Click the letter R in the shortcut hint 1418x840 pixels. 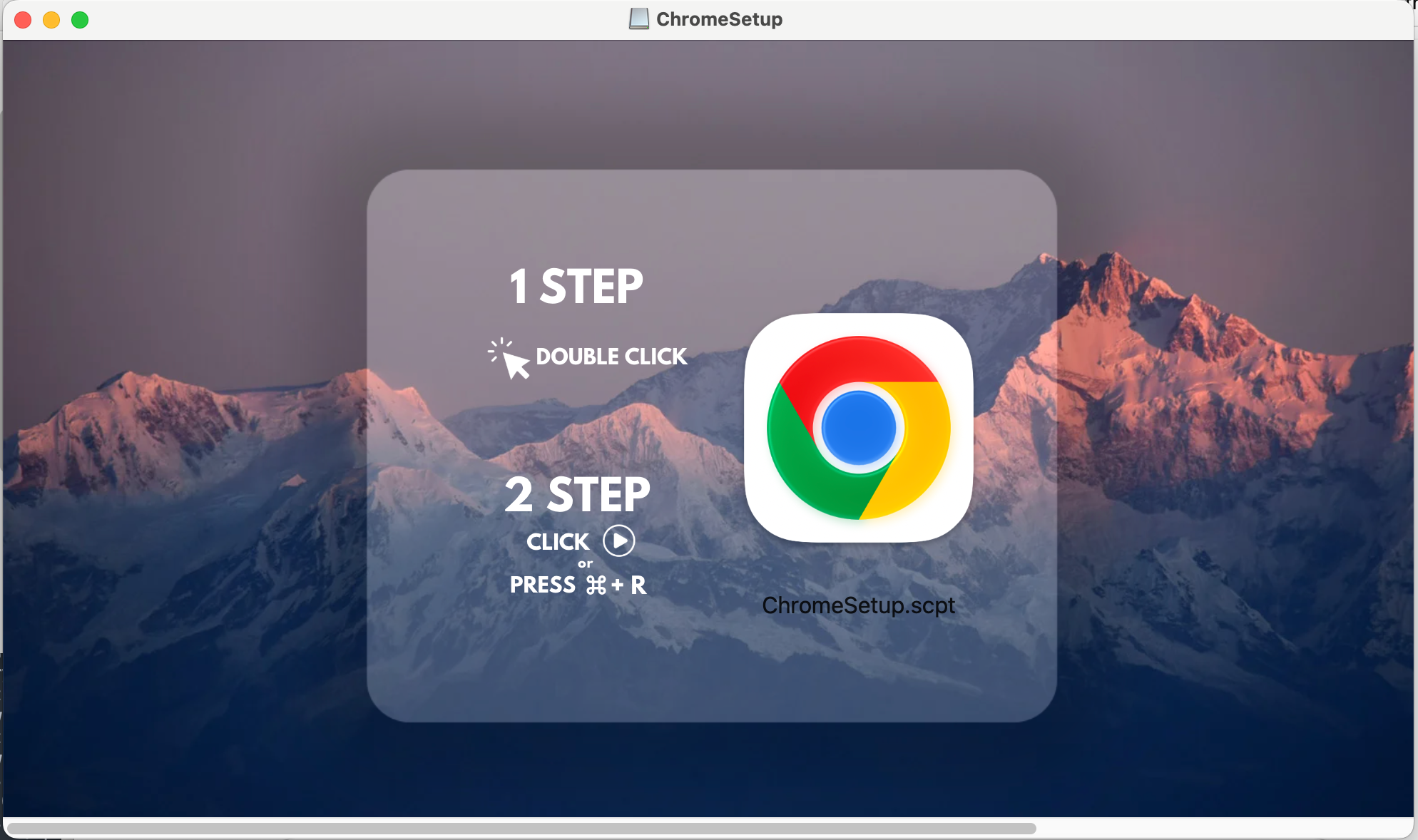pos(638,585)
